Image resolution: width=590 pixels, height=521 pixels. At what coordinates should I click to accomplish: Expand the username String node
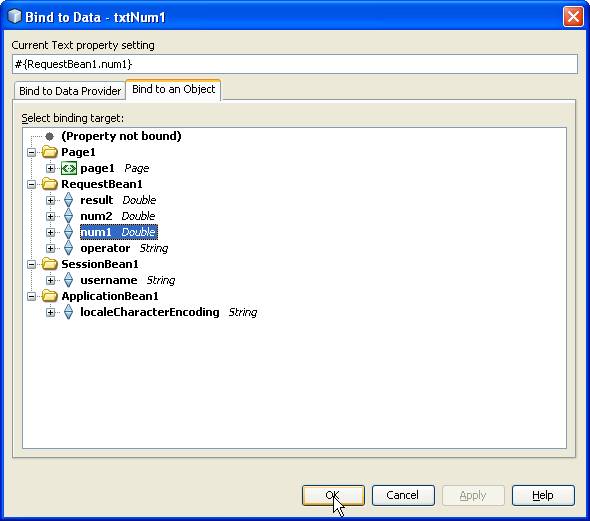[x=50, y=280]
